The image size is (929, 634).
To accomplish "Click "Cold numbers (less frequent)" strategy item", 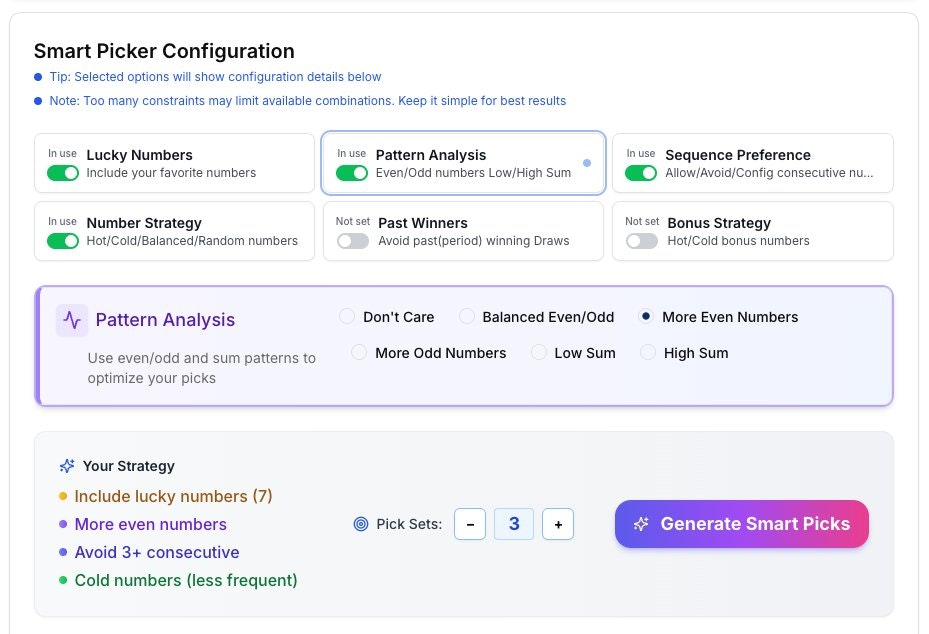I will tap(186, 580).
